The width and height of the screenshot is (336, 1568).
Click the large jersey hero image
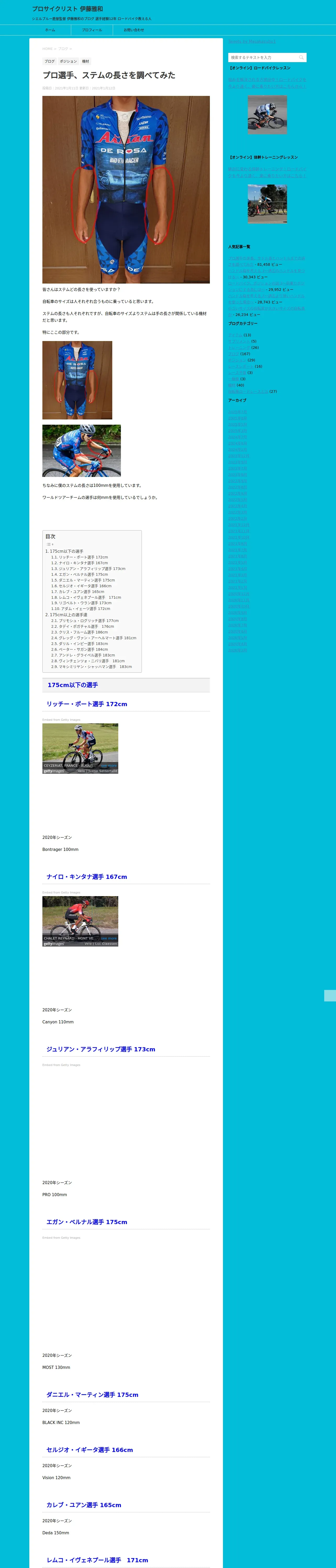(x=126, y=189)
